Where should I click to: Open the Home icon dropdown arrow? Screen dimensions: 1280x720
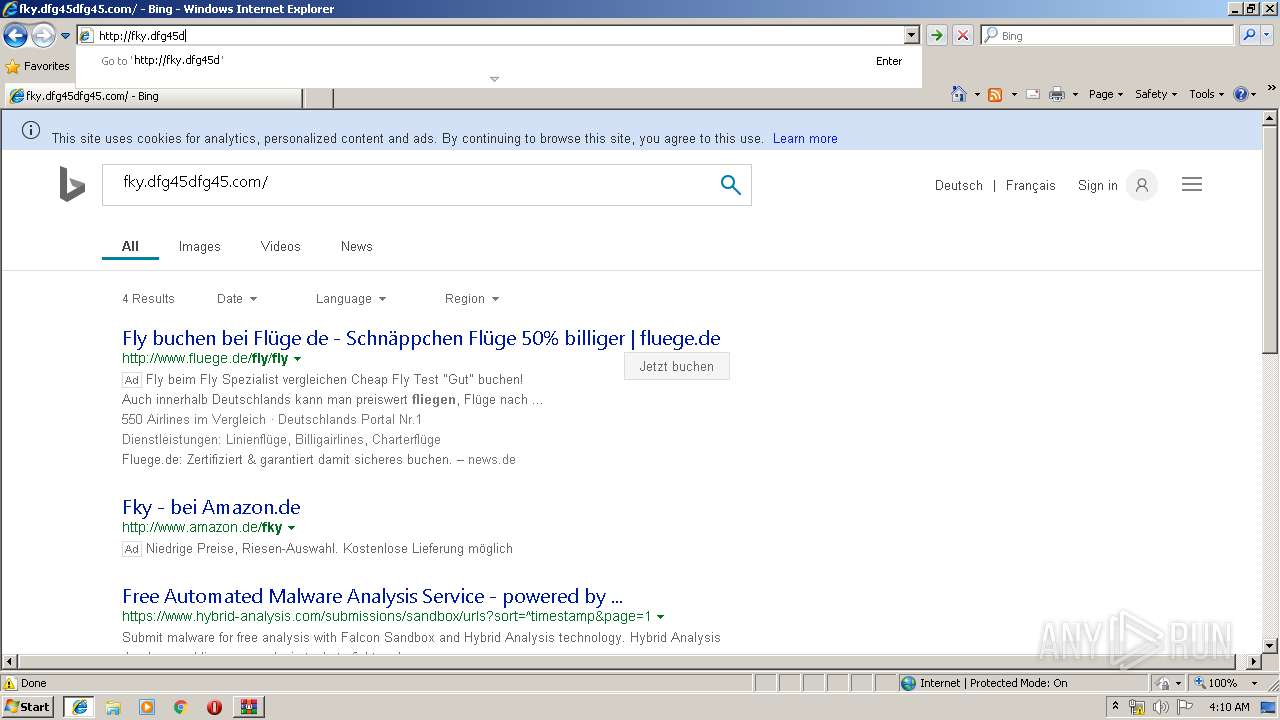977,94
